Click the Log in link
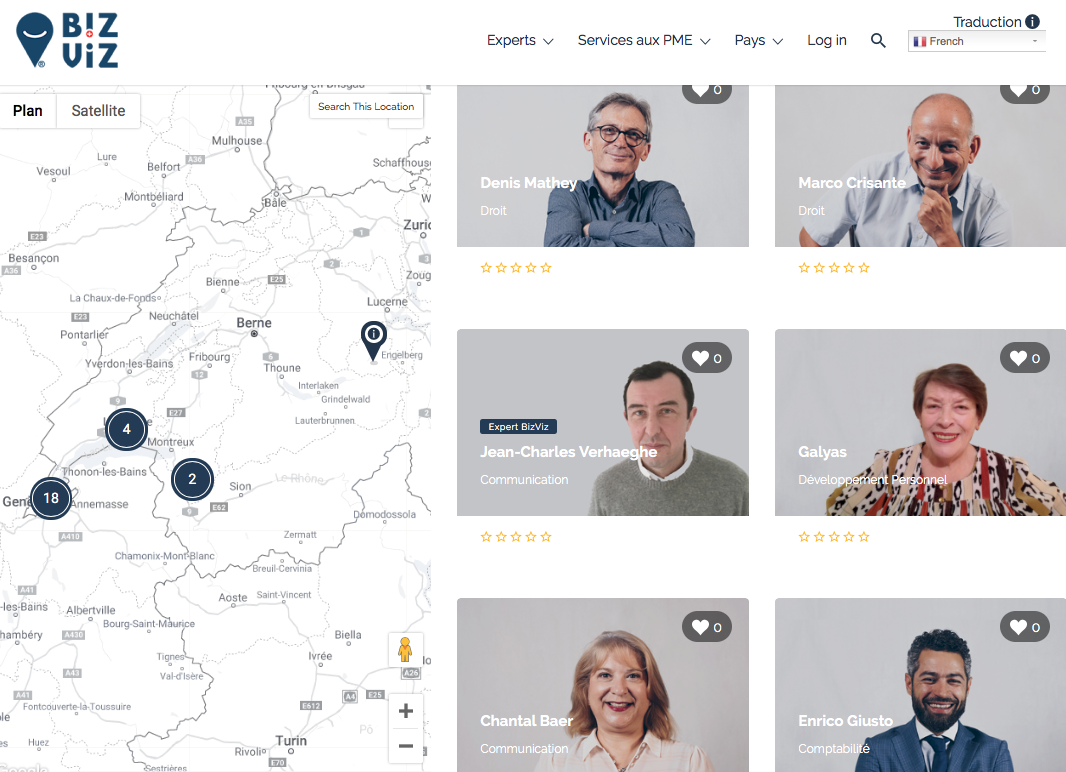This screenshot has height=772, width=1066. coord(827,40)
